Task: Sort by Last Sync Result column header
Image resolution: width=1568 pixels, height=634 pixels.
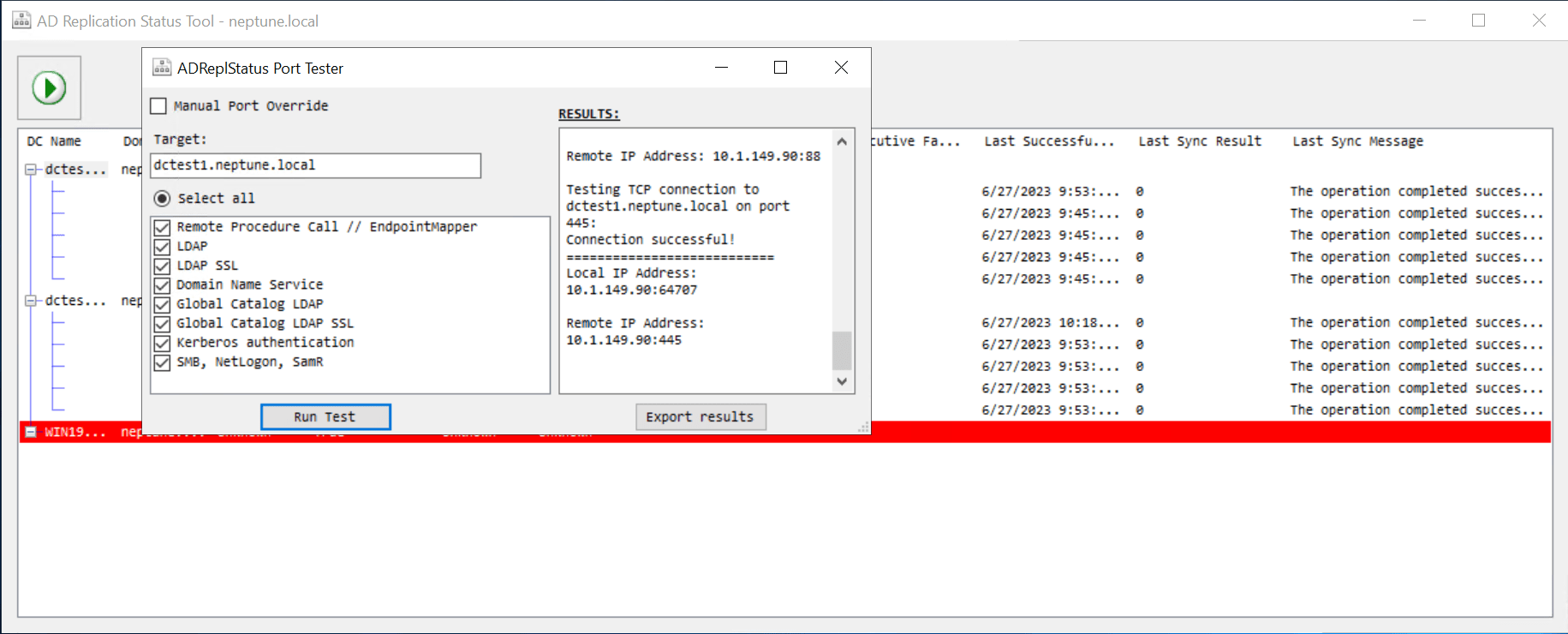Action: (x=1200, y=141)
